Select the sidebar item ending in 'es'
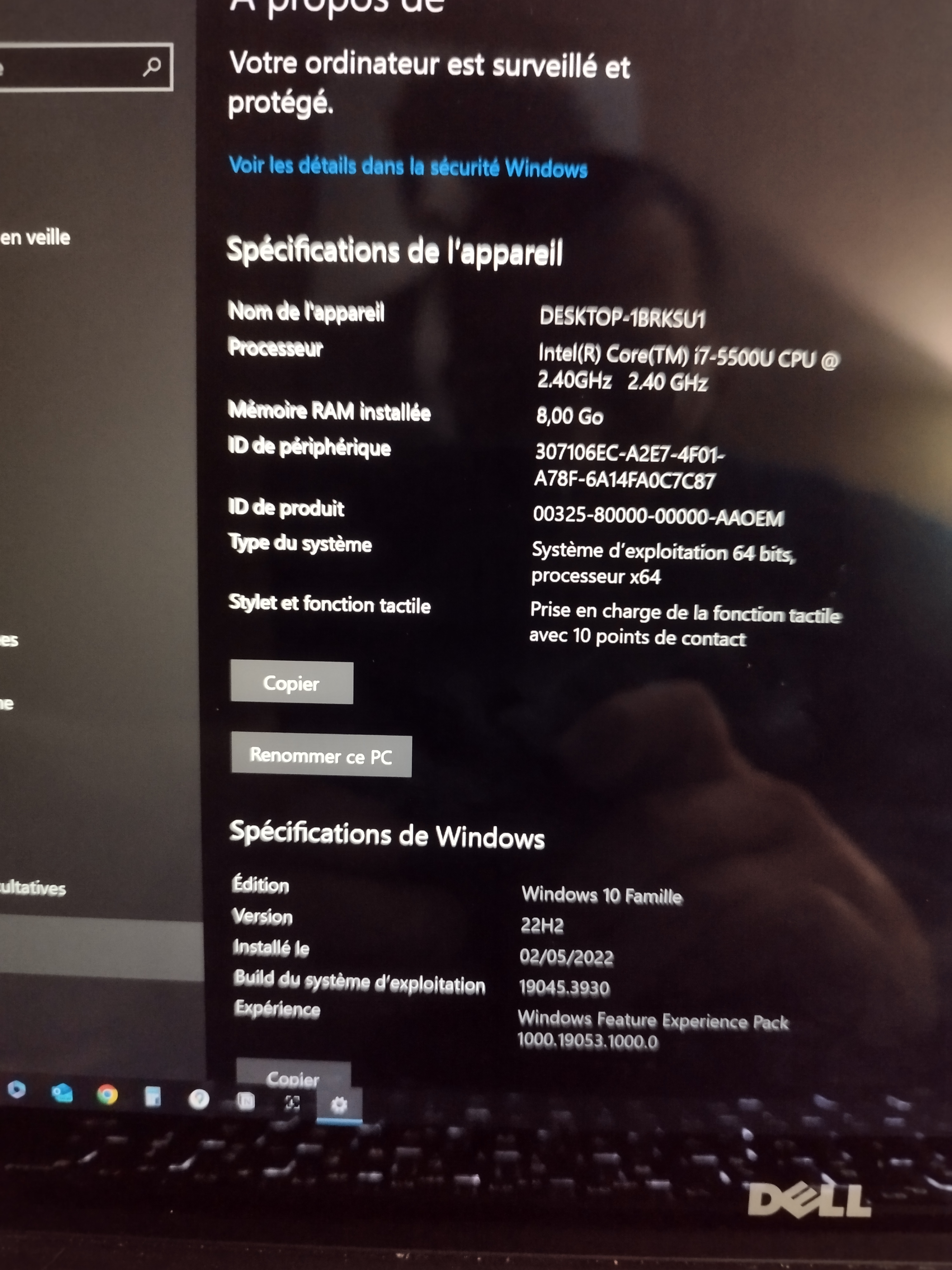 [9, 640]
